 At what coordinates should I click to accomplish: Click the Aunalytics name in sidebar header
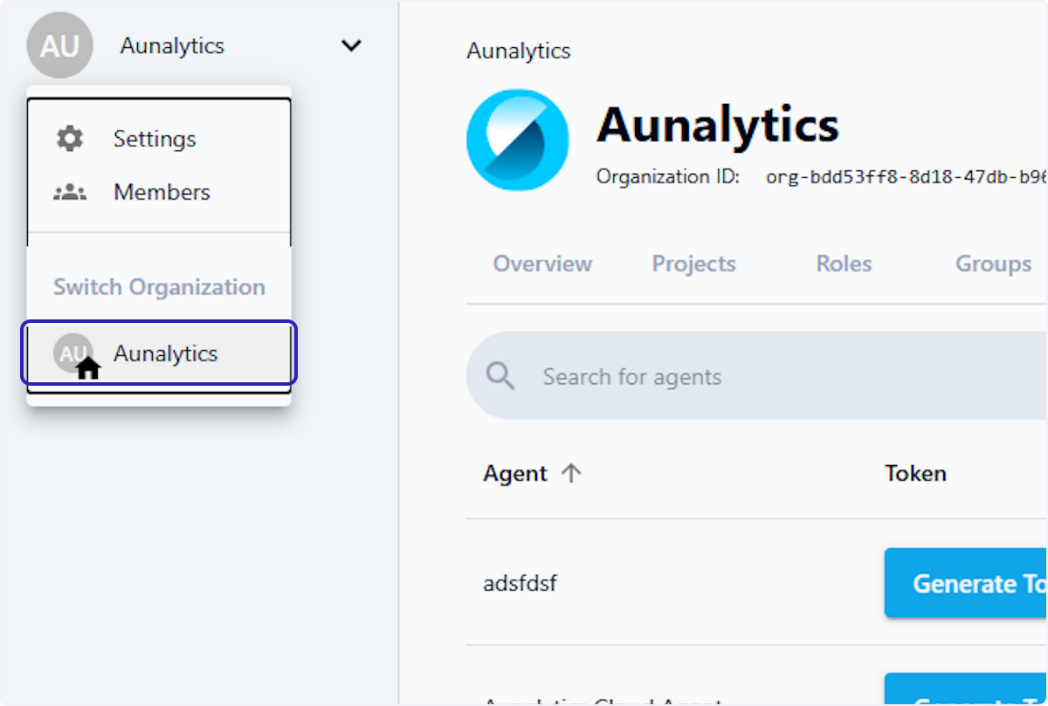coord(172,45)
